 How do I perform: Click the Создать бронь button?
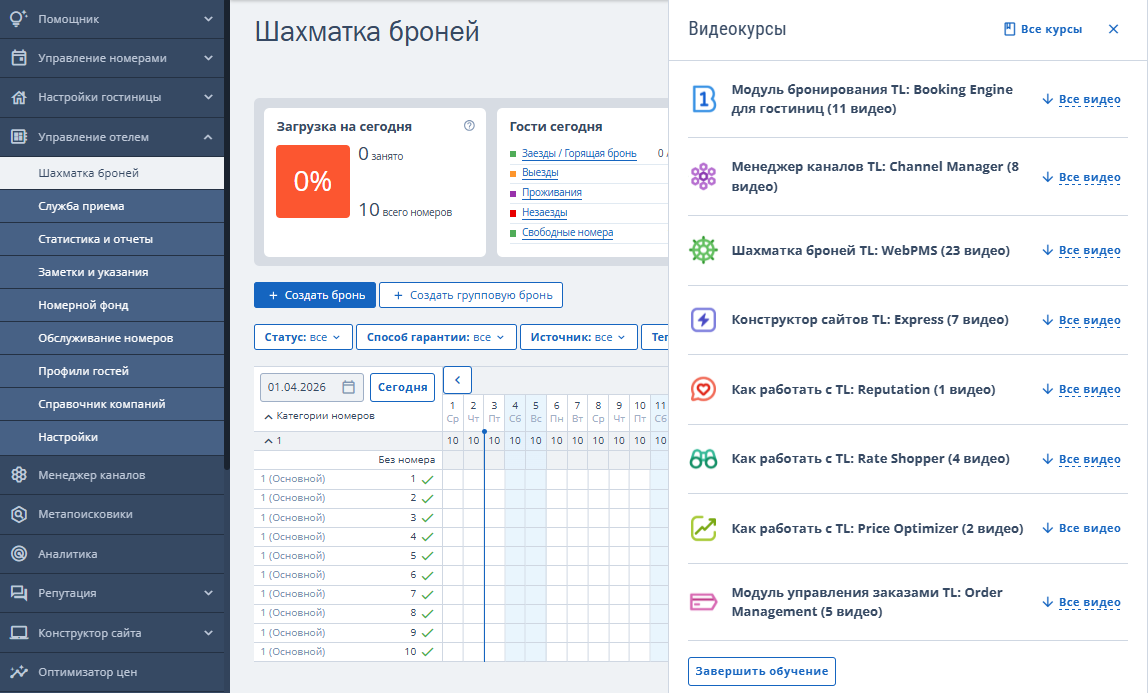click(315, 295)
